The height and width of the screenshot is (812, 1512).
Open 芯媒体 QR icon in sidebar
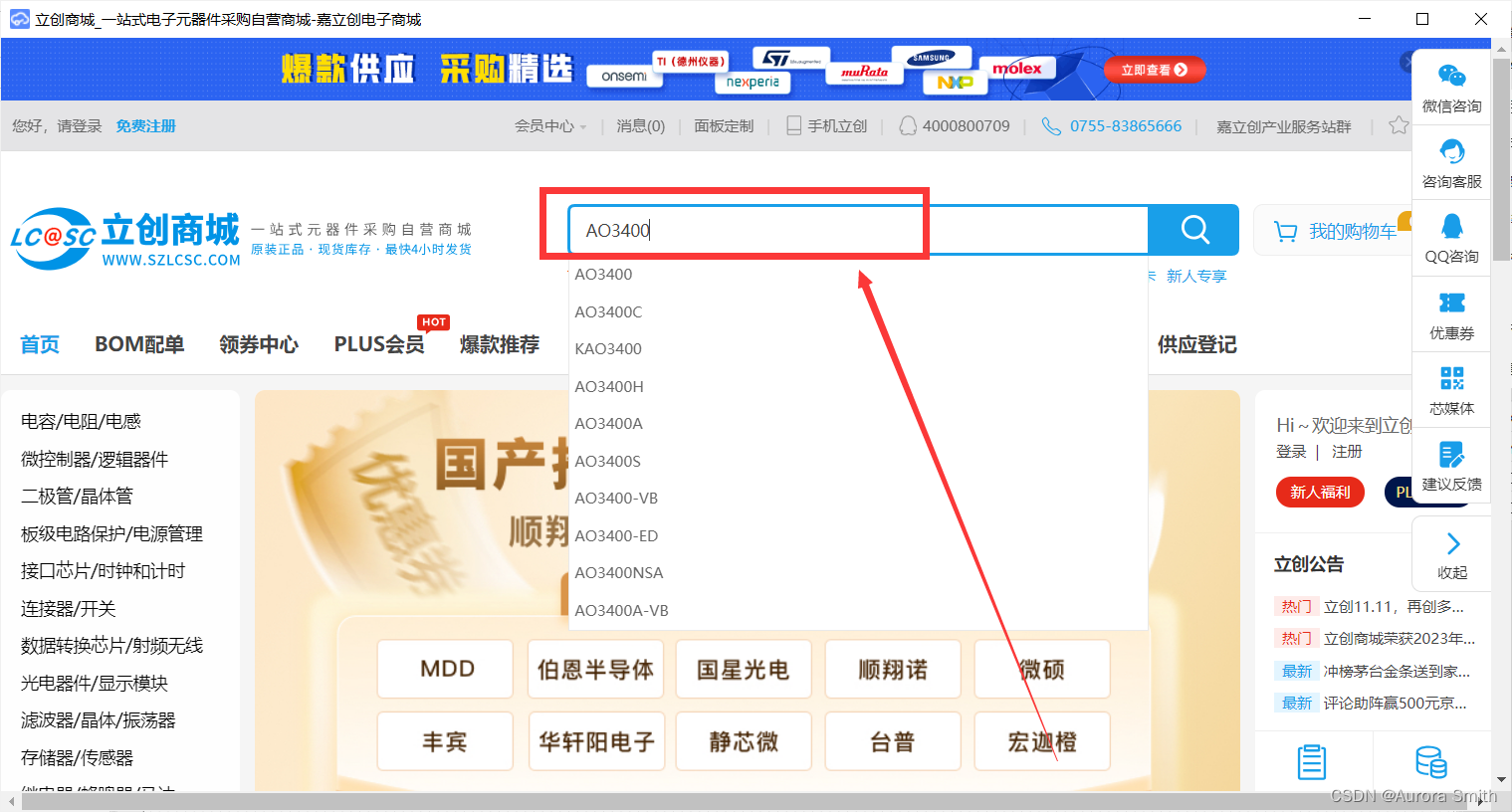(1451, 378)
